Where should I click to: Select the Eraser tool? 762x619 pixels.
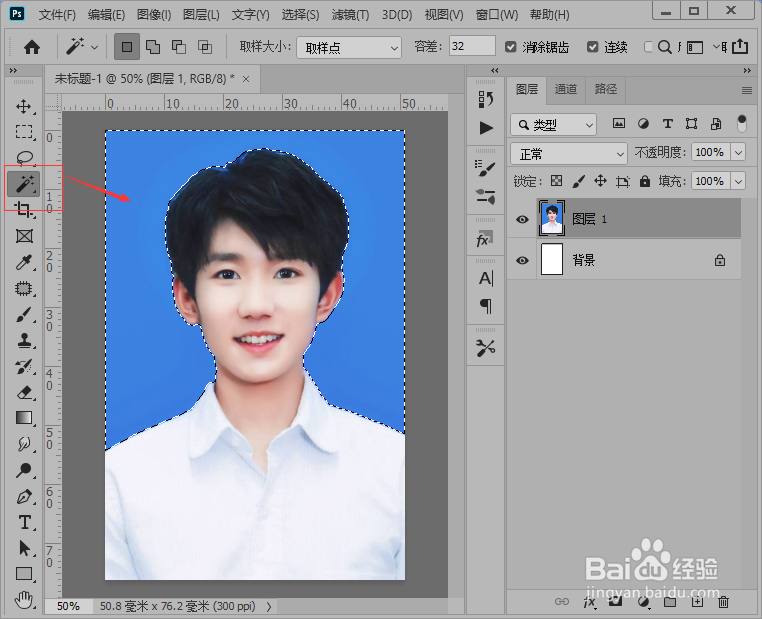[24, 392]
